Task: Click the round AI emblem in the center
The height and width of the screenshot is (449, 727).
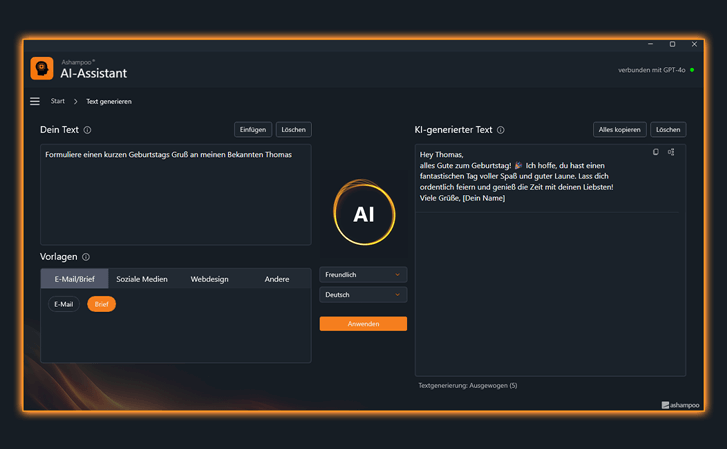Action: [x=364, y=213]
